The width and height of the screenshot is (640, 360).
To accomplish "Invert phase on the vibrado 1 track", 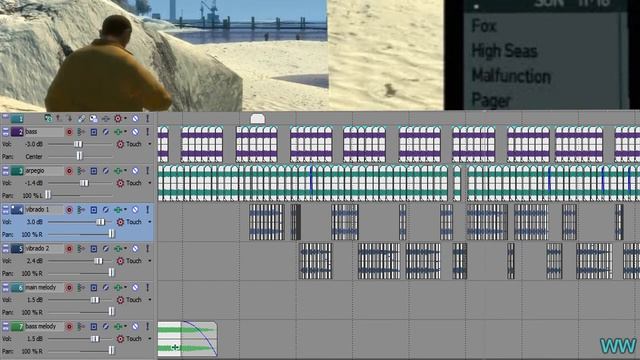I will pyautogui.click(x=105, y=210).
